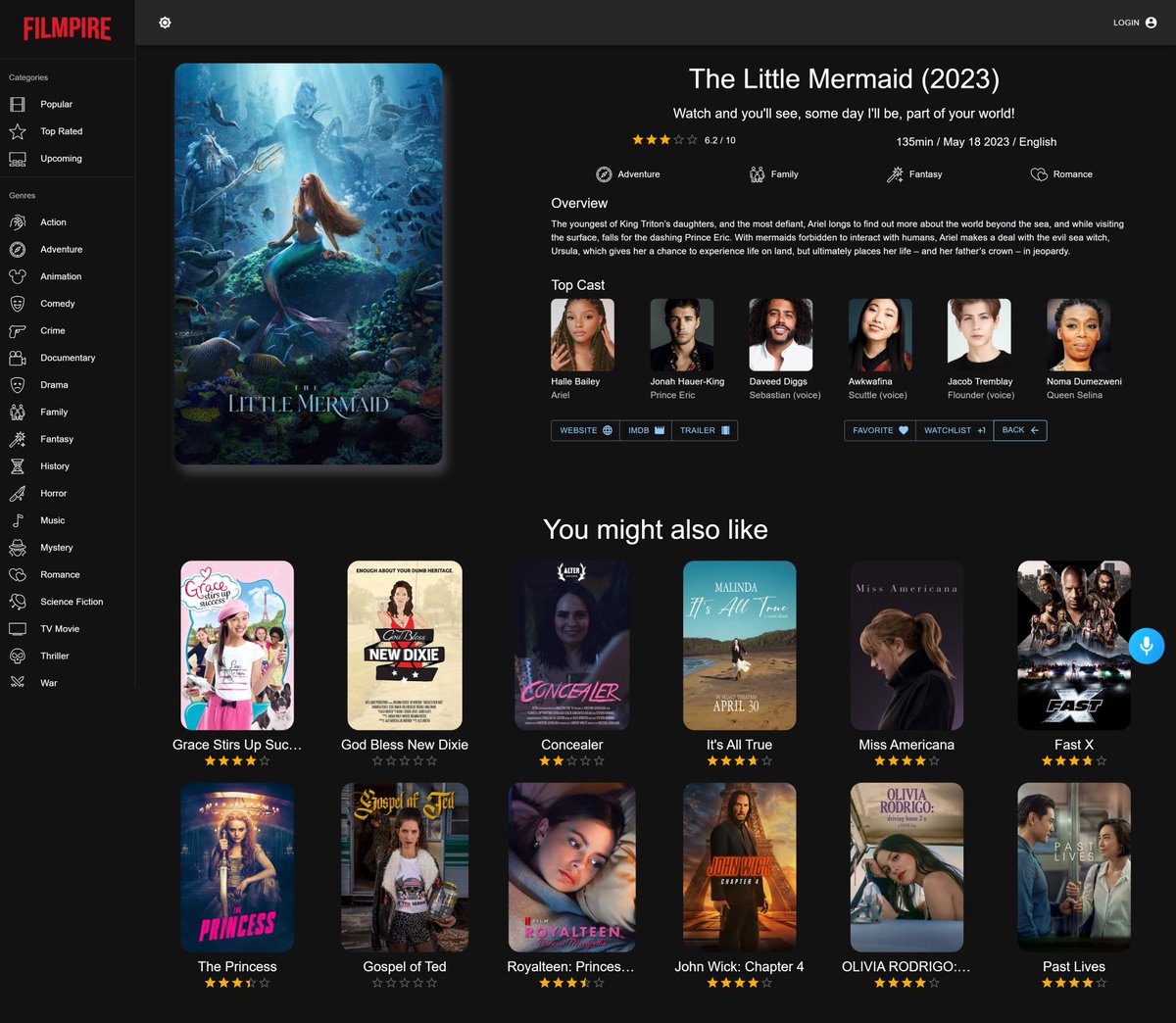Open the Concealer movie poster
Screen dimensions: 1176x1023
click(x=572, y=646)
